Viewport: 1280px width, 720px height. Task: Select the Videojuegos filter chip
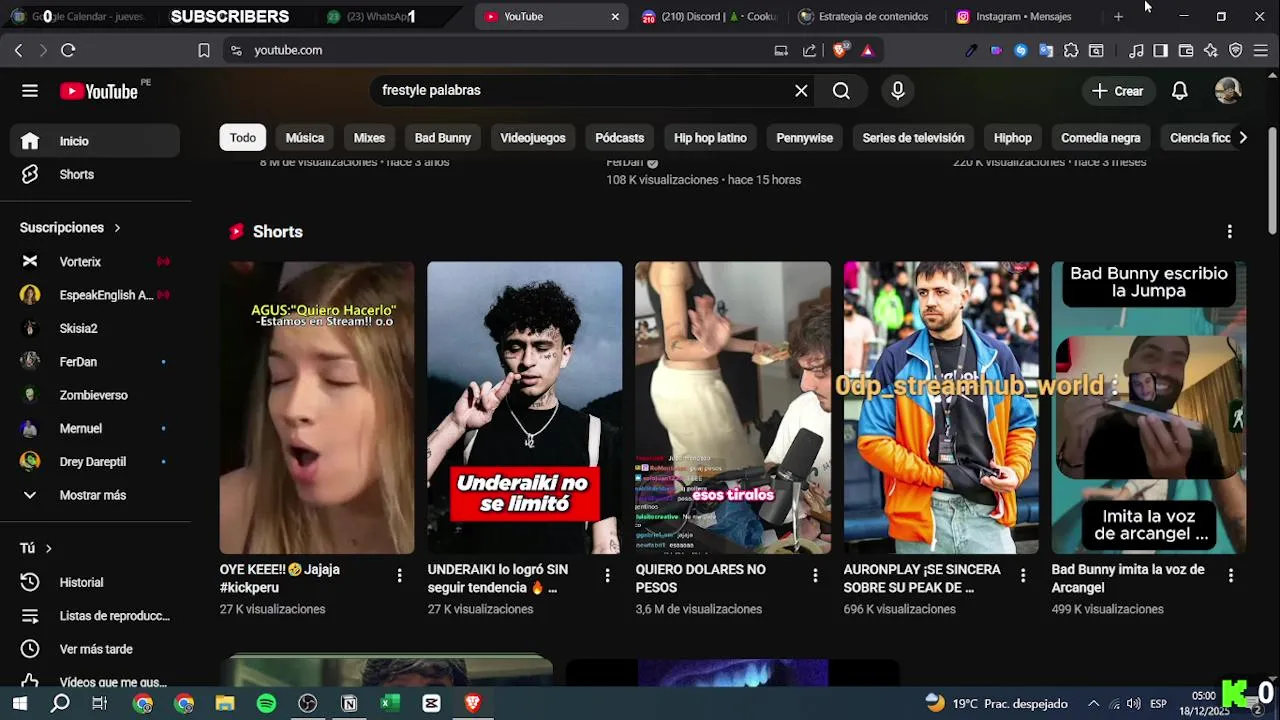533,138
